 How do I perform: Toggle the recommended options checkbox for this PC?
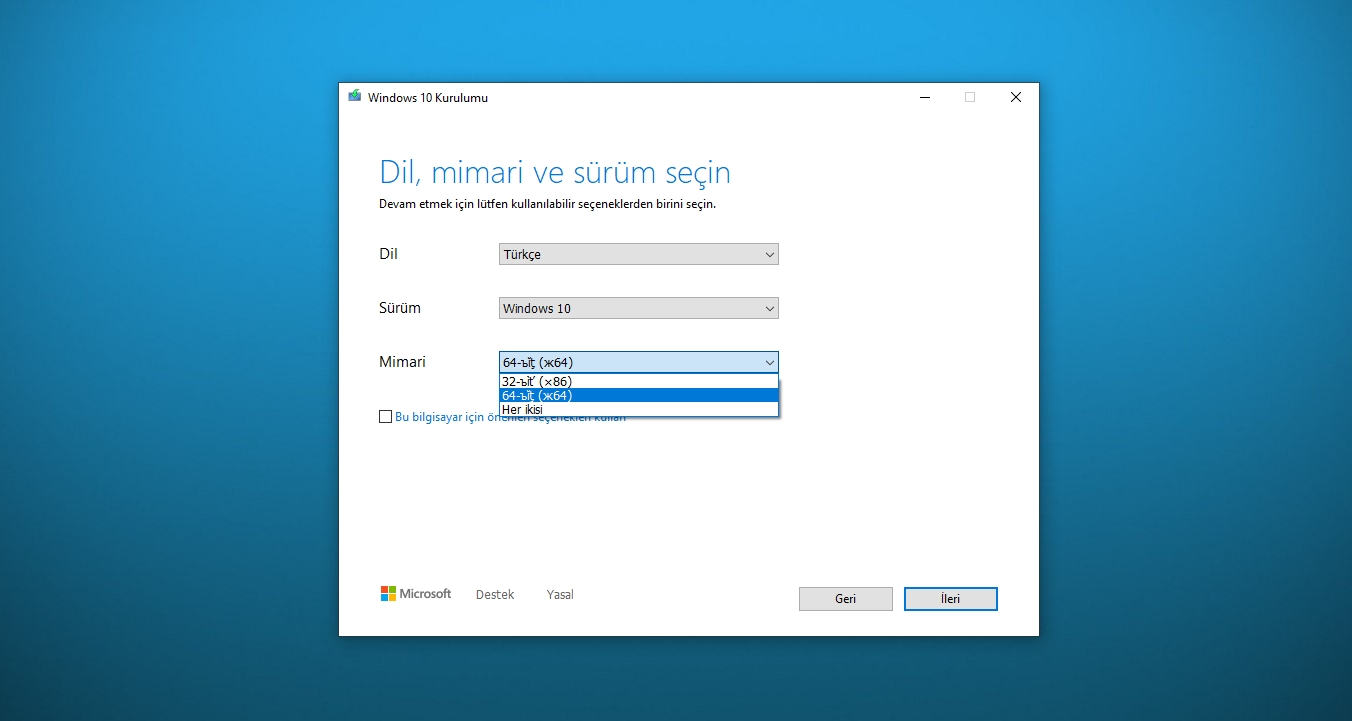pyautogui.click(x=386, y=417)
